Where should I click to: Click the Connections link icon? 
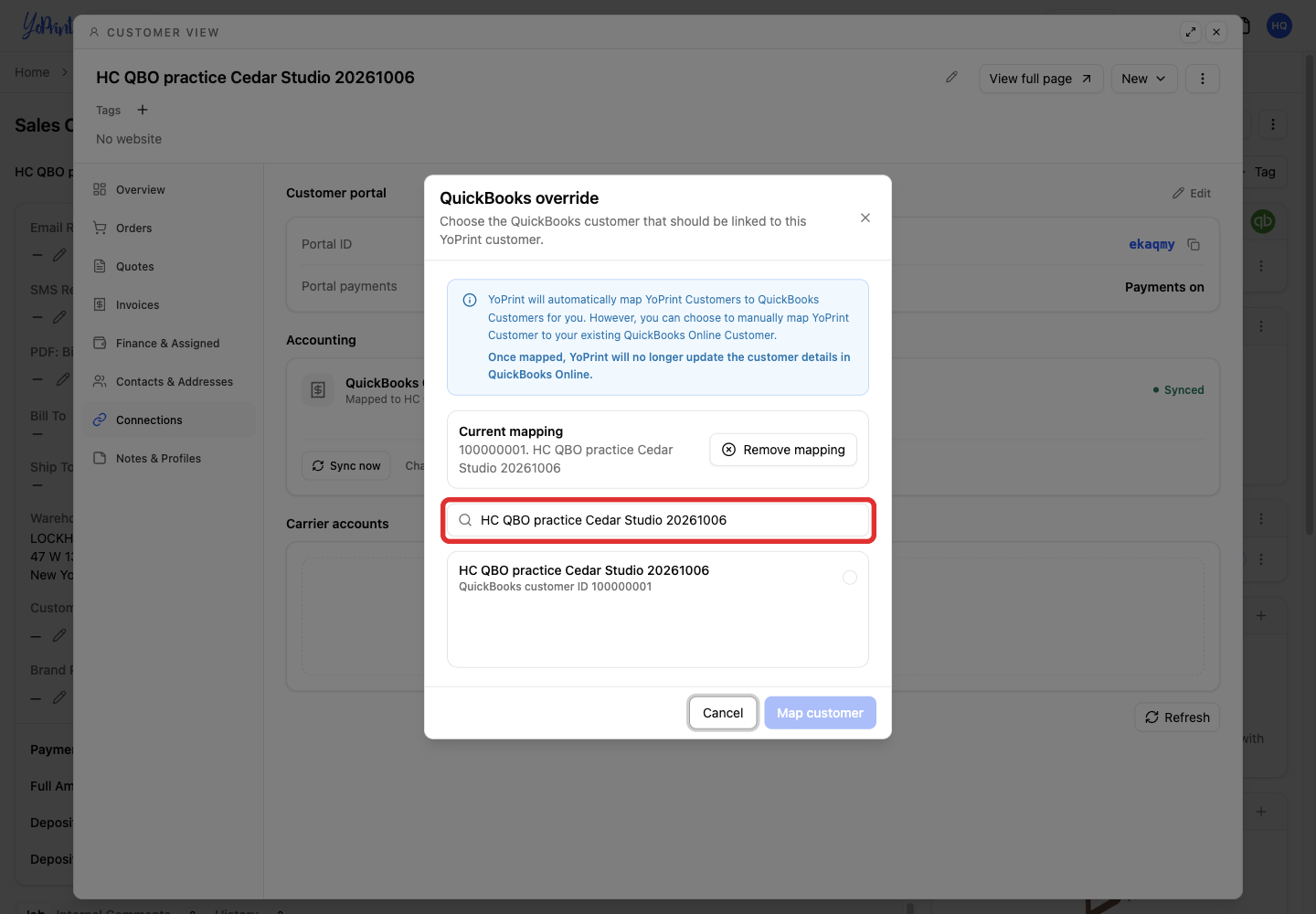click(x=100, y=420)
